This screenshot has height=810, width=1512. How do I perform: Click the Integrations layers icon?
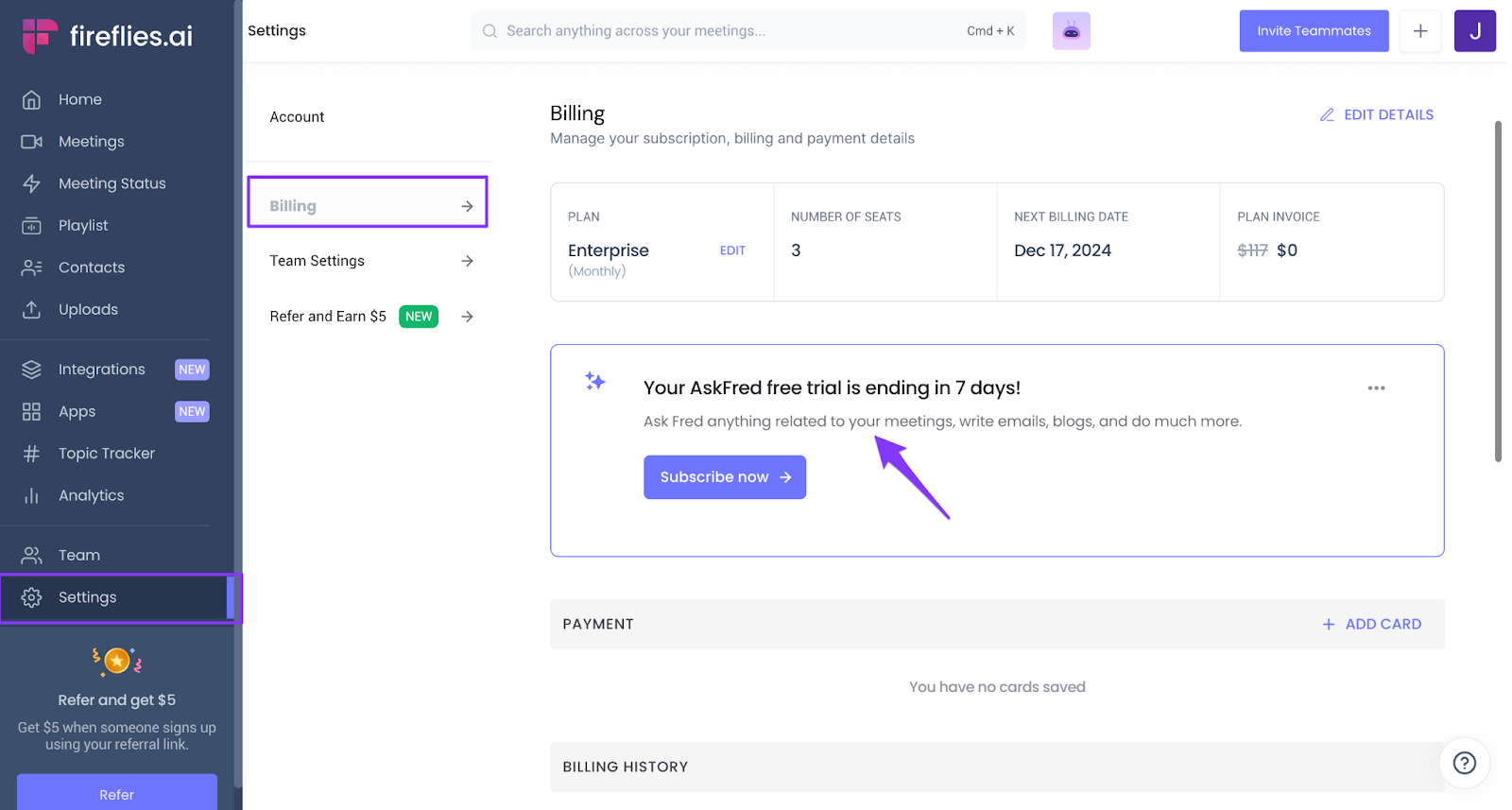click(32, 370)
